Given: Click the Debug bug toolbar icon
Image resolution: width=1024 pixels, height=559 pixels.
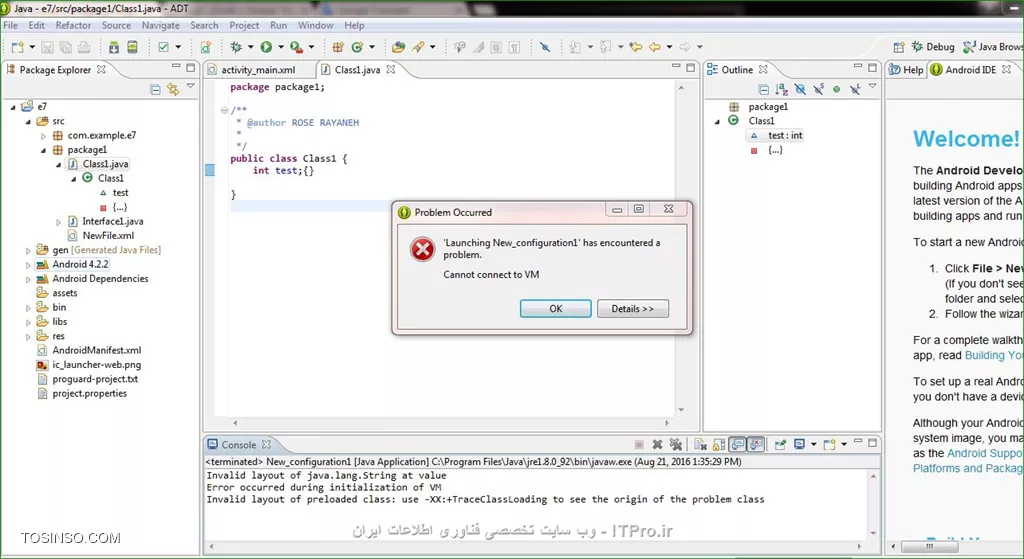Looking at the screenshot, I should [236, 47].
